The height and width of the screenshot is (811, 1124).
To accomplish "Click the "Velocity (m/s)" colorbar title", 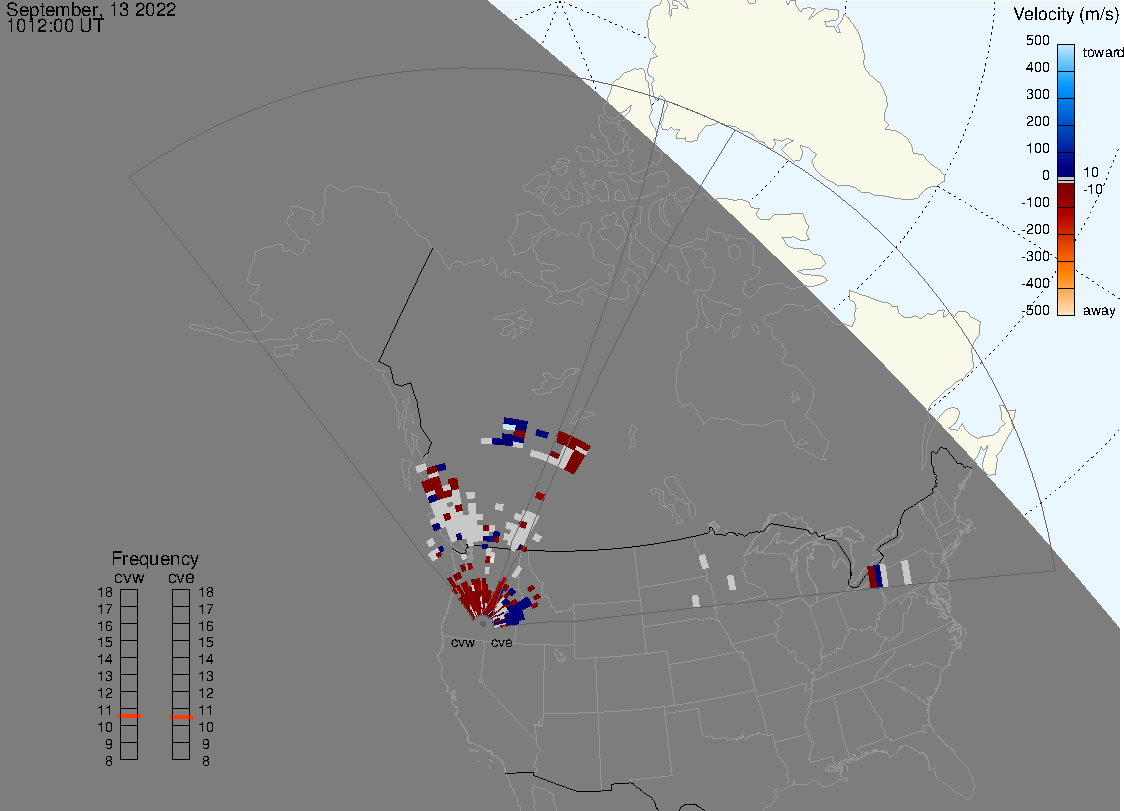I will click(x=1066, y=14).
